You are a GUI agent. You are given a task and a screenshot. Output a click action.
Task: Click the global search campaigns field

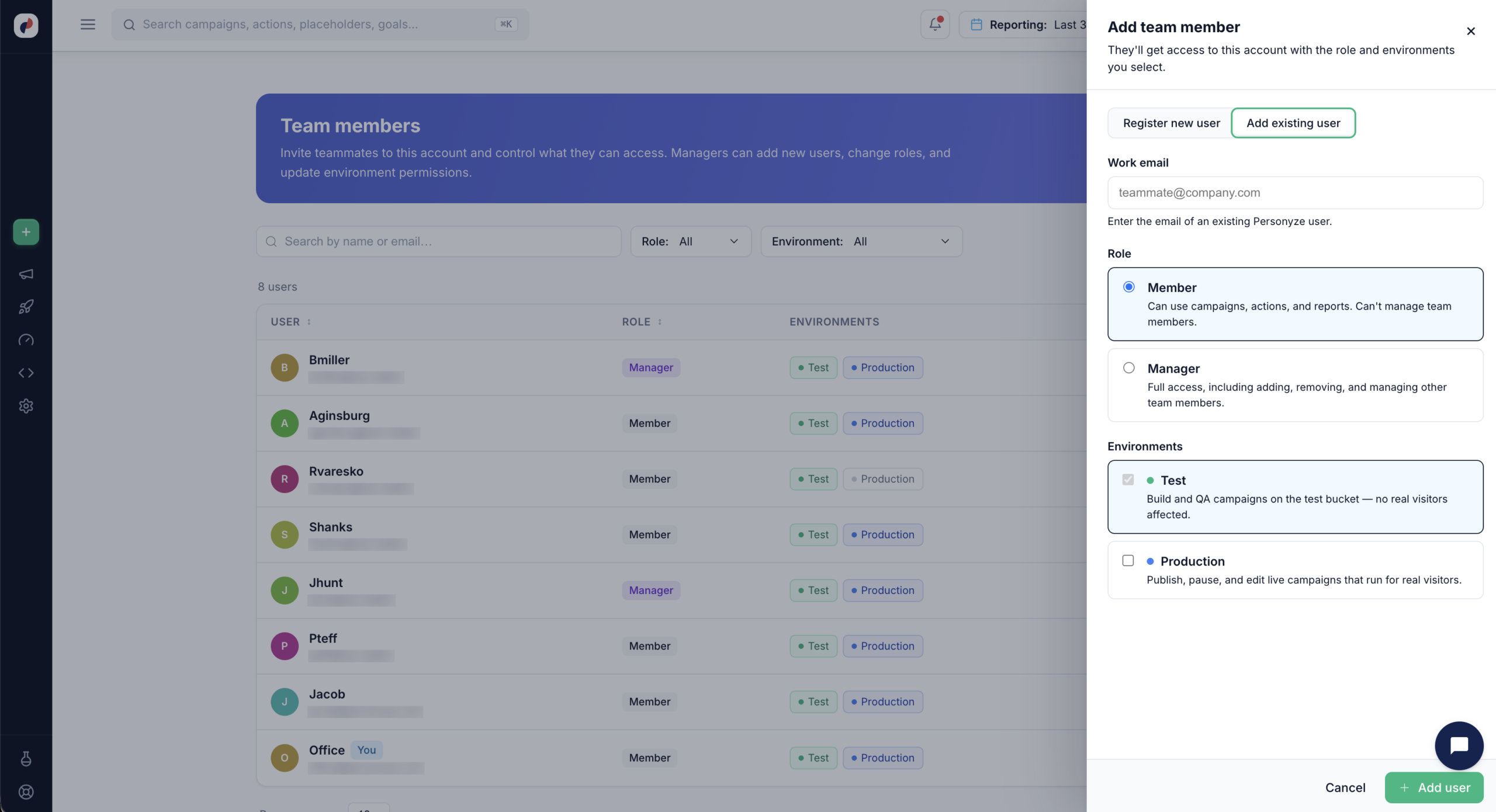320,25
